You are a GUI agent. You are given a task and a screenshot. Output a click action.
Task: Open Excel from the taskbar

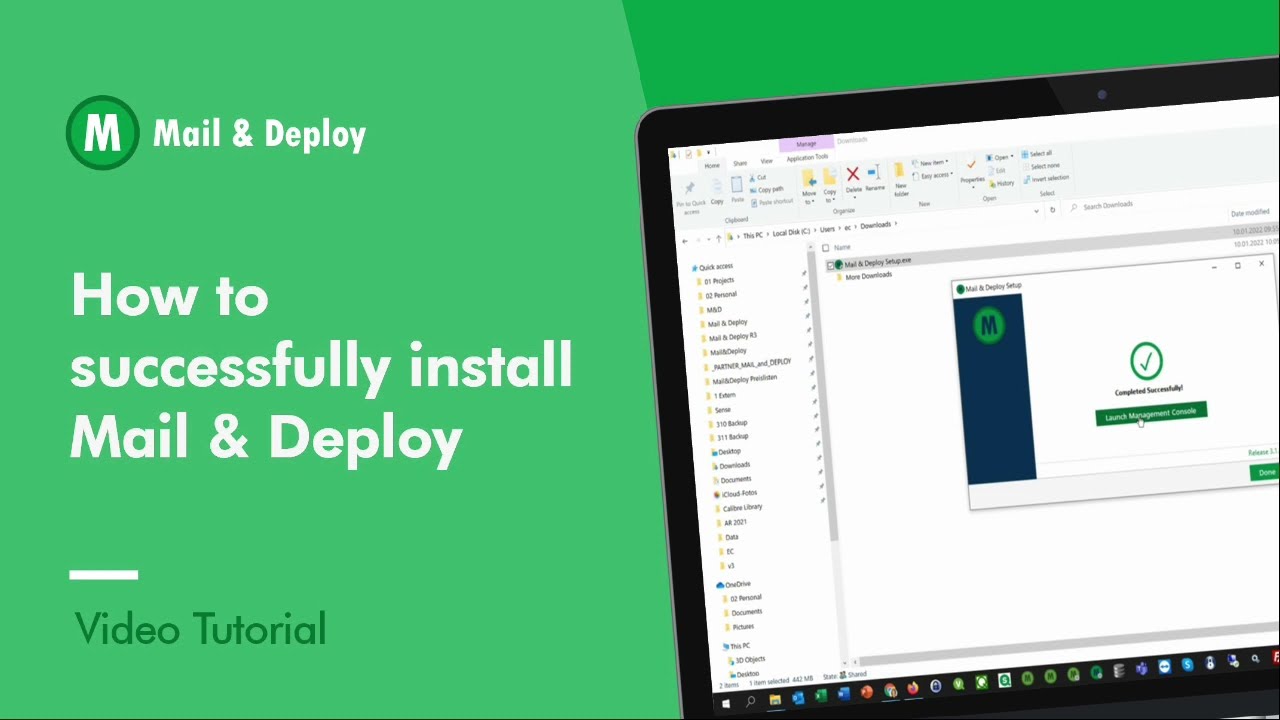[x=820, y=695]
